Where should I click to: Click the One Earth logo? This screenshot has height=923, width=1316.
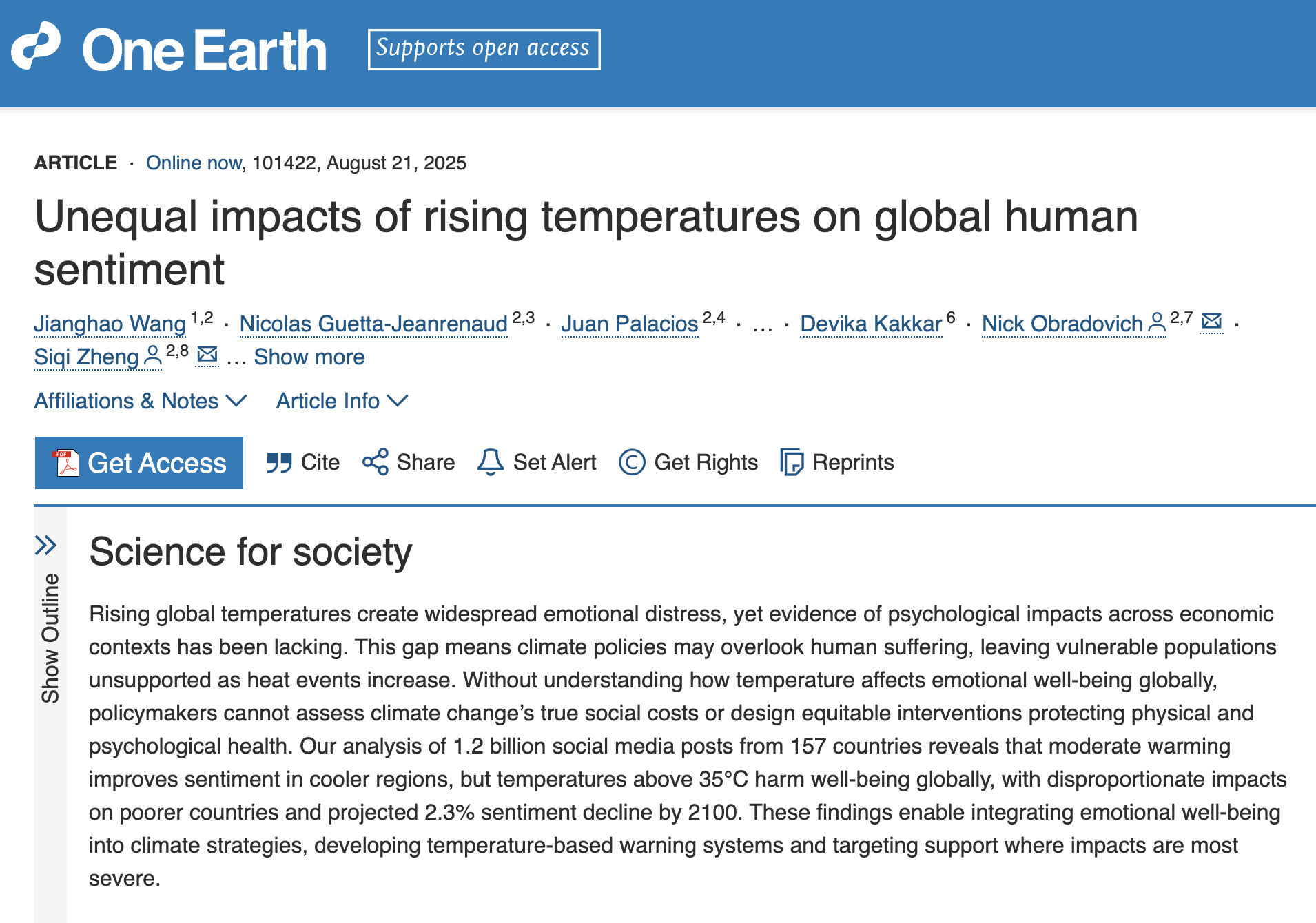tap(168, 48)
